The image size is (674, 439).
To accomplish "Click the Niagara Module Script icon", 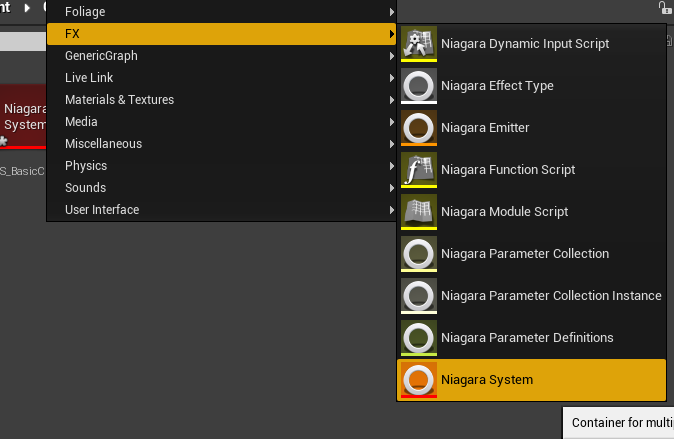I will point(419,212).
